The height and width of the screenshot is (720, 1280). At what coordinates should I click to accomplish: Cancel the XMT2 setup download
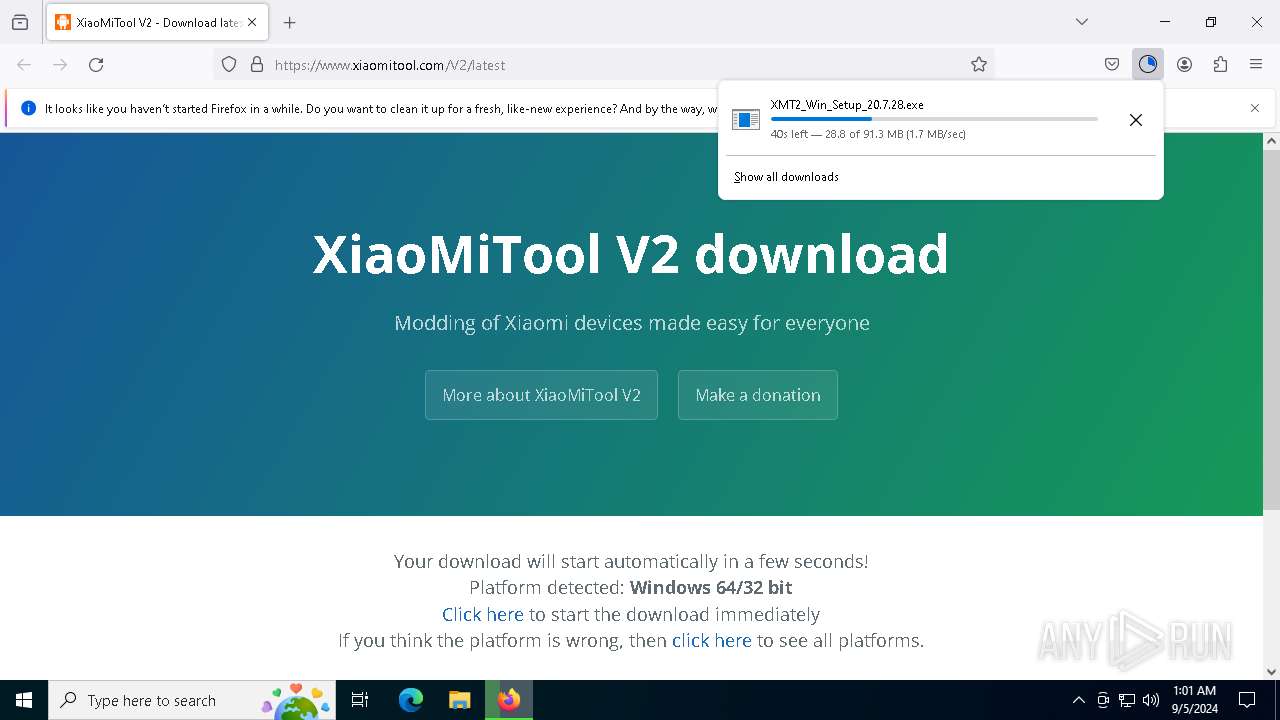coord(1136,120)
